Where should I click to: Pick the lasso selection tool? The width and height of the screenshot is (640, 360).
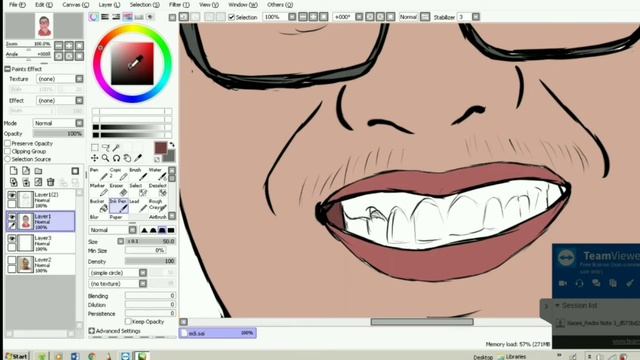(106, 147)
